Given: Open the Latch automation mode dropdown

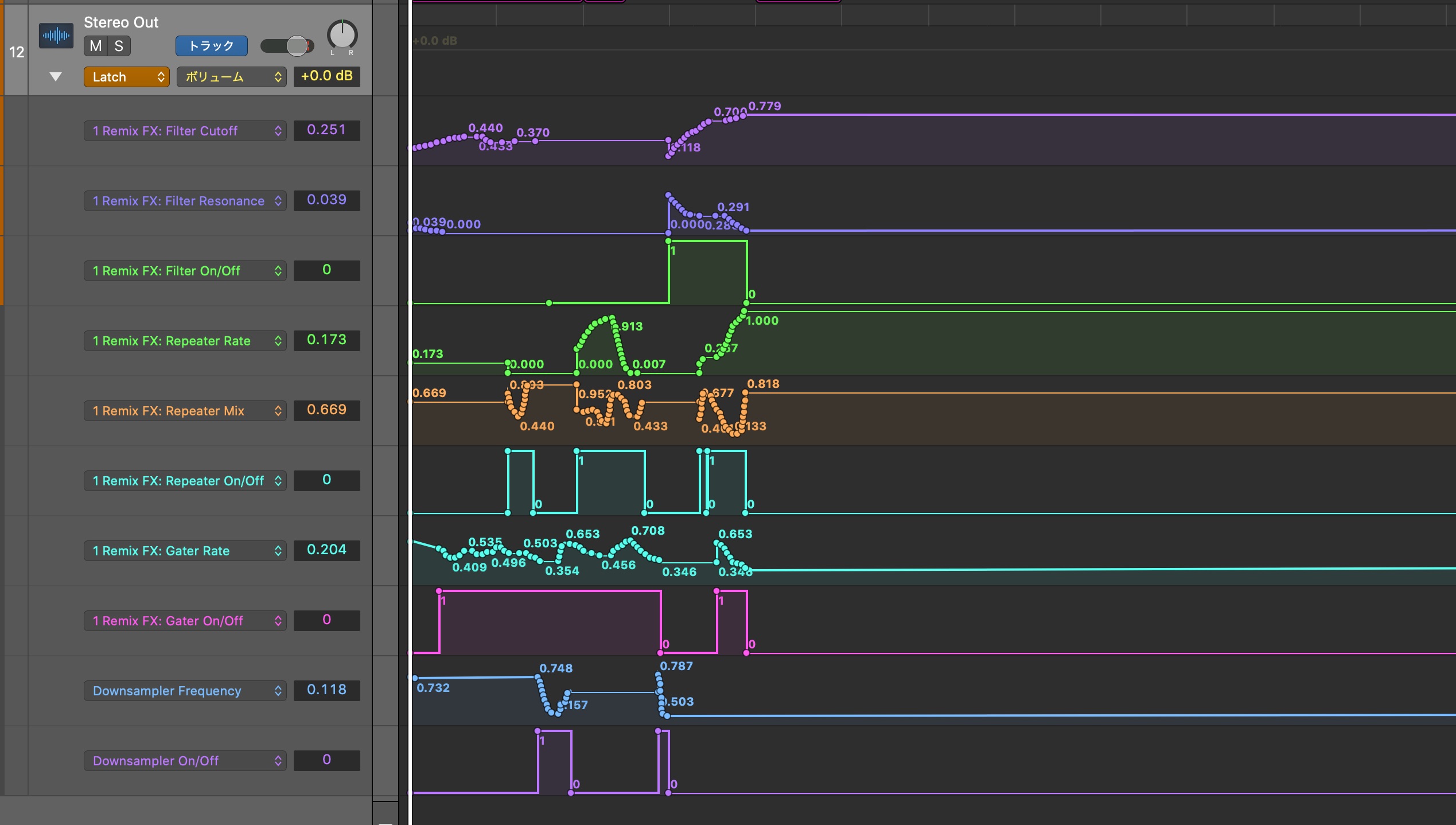Looking at the screenshot, I should coord(126,77).
